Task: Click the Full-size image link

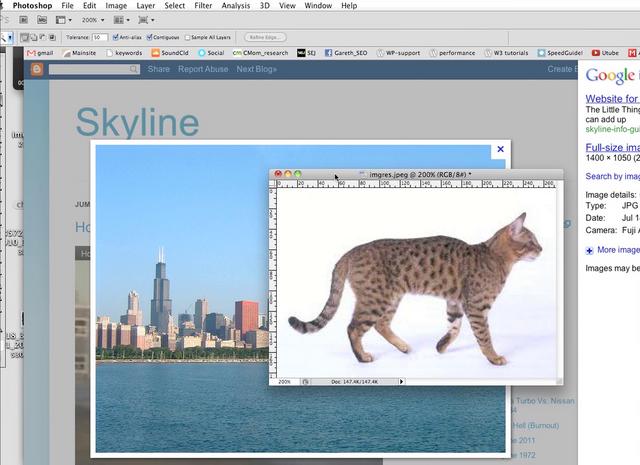Action: point(613,147)
